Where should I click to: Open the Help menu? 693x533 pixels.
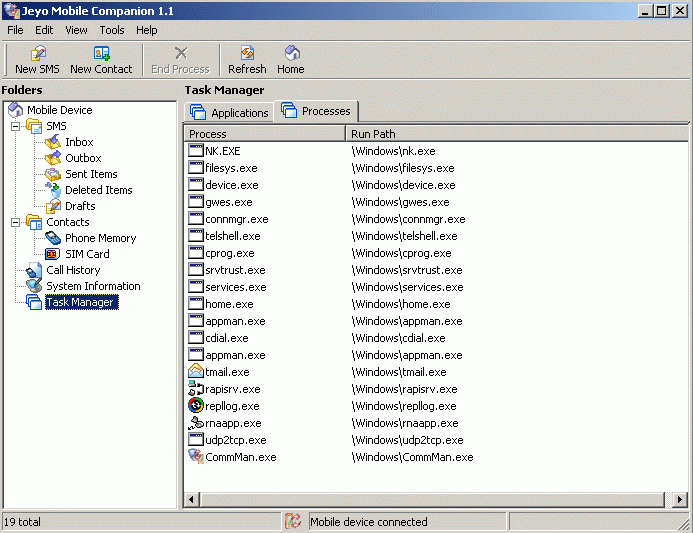coord(147,30)
